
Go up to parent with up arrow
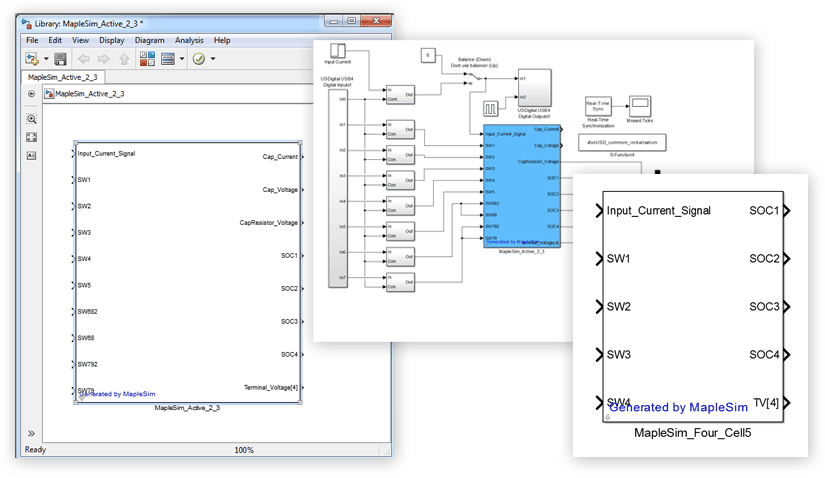click(x=124, y=59)
